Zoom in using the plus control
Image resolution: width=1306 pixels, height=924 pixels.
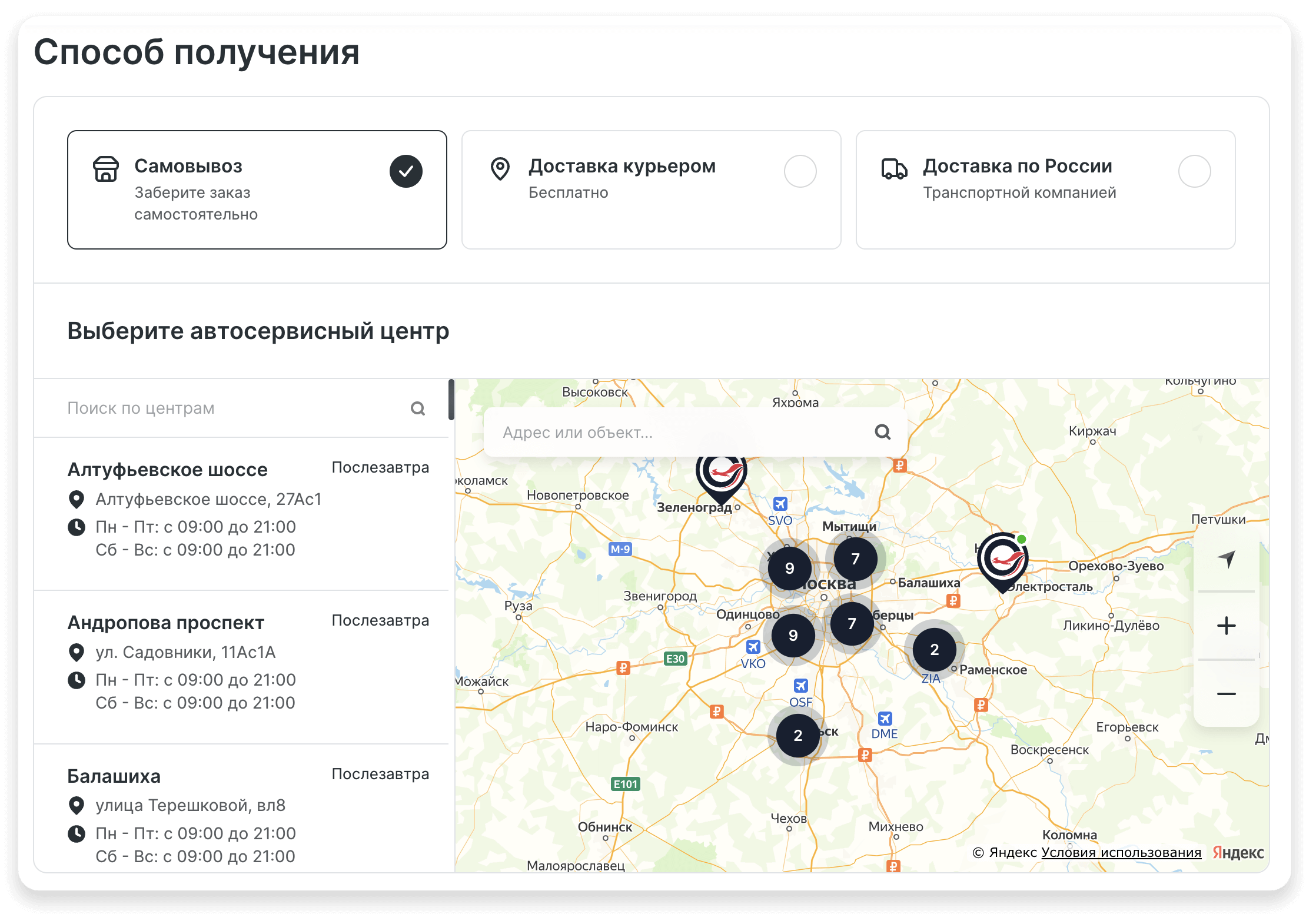(1226, 626)
